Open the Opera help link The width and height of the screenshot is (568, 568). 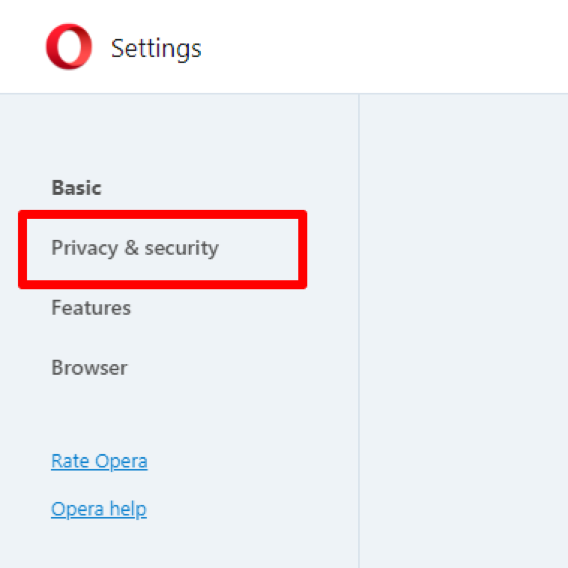[x=99, y=509]
